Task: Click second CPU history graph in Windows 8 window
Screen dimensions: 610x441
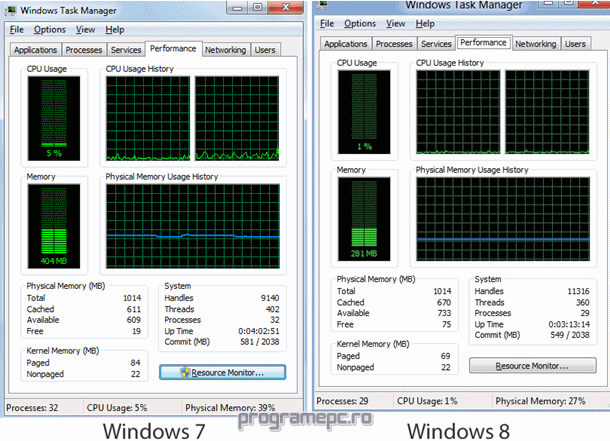Action: point(547,112)
